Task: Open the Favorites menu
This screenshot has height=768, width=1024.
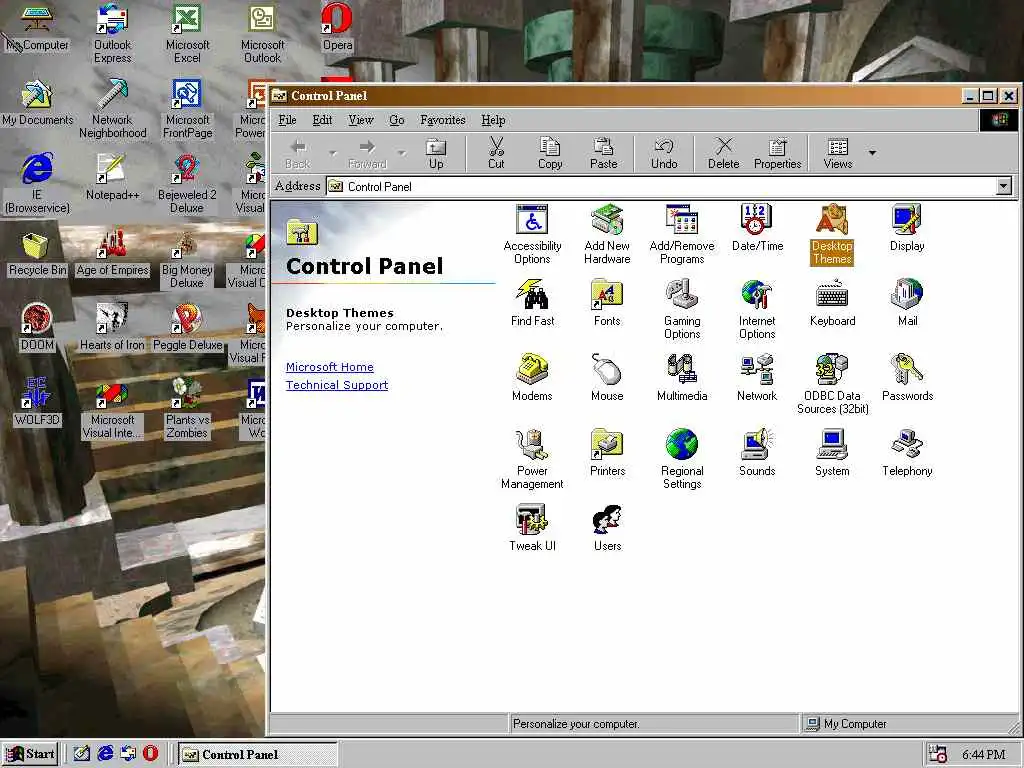Action: tap(443, 120)
